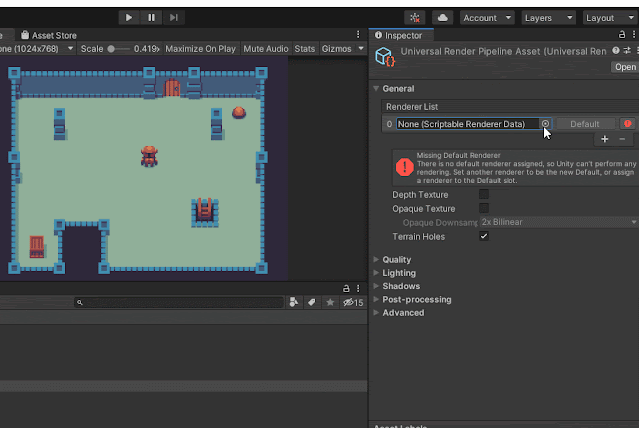Click the Project search field
Viewport: 639px width, 428px height.
(x=179, y=302)
